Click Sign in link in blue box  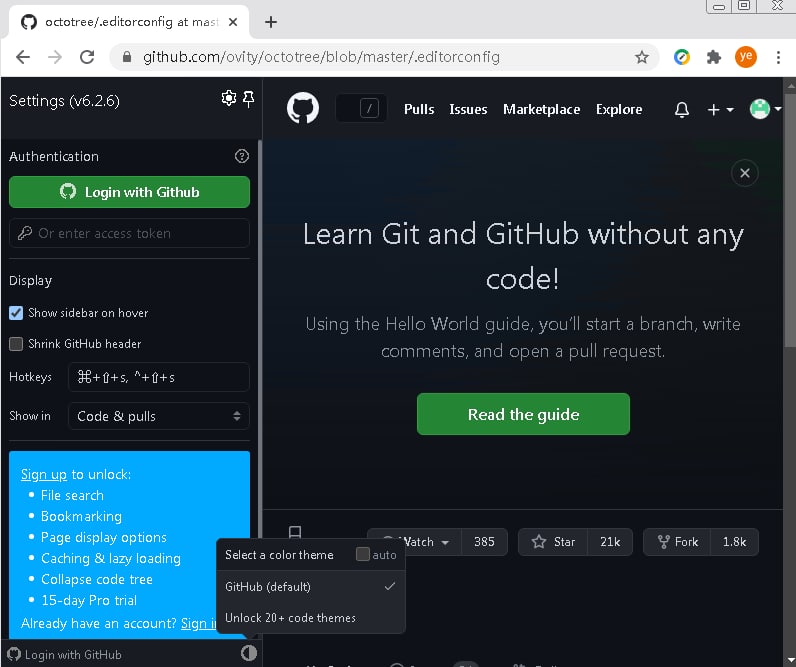point(199,623)
